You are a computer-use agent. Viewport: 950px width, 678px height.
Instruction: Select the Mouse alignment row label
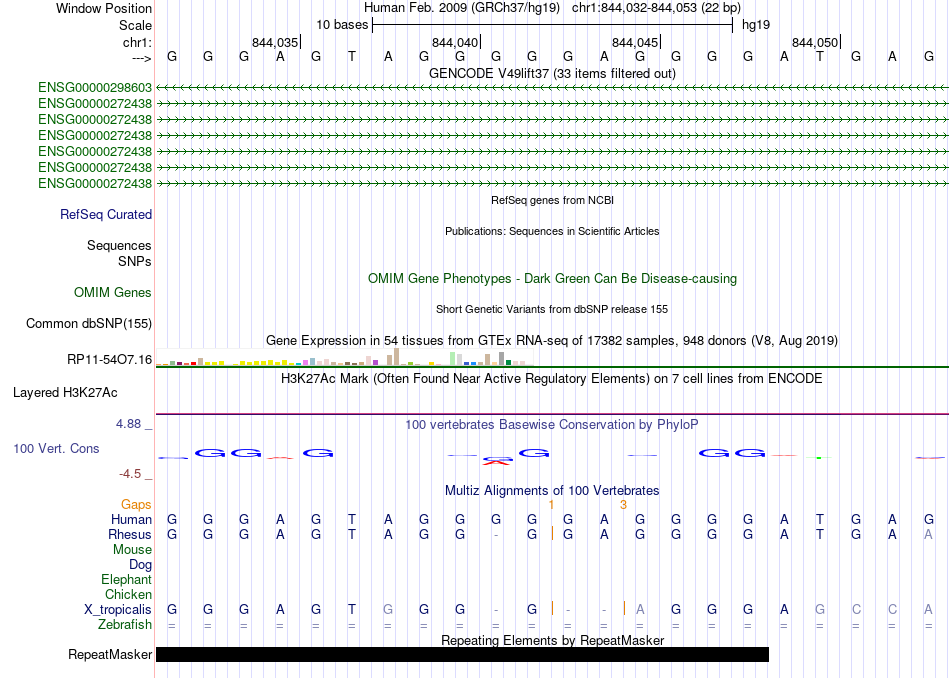pos(133,550)
